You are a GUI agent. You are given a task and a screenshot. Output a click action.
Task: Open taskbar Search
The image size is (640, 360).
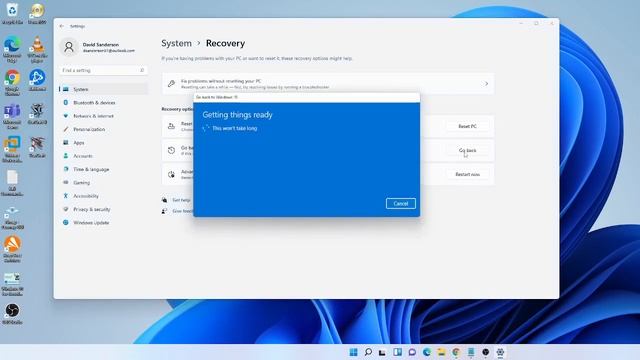[x=368, y=352]
